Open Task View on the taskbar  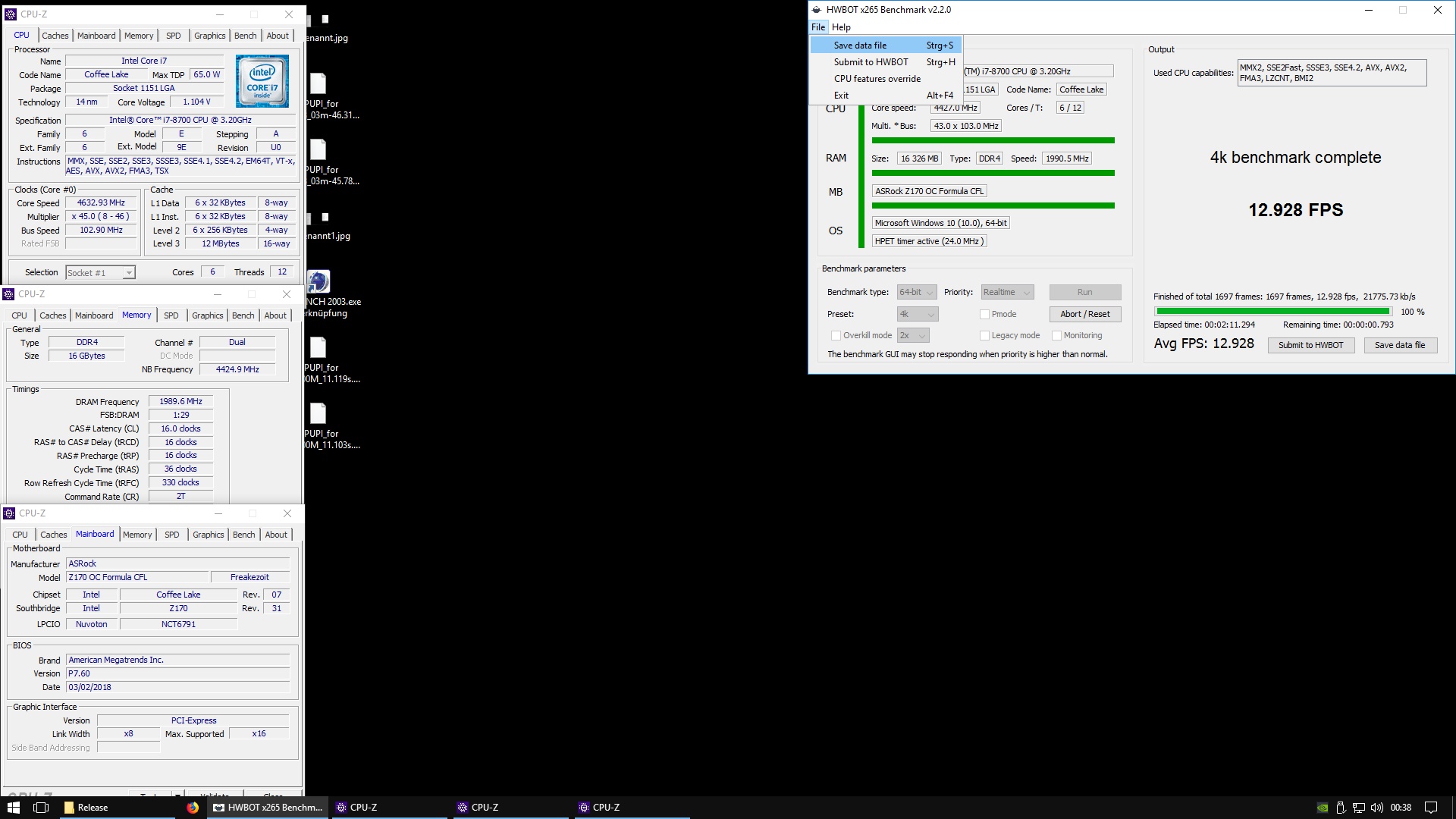(42, 807)
